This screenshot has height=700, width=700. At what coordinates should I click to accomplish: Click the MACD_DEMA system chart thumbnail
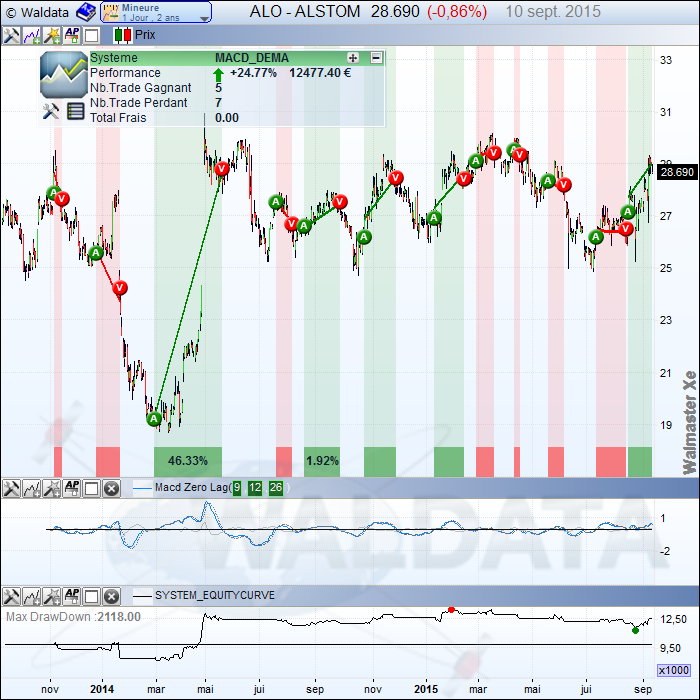(x=64, y=75)
